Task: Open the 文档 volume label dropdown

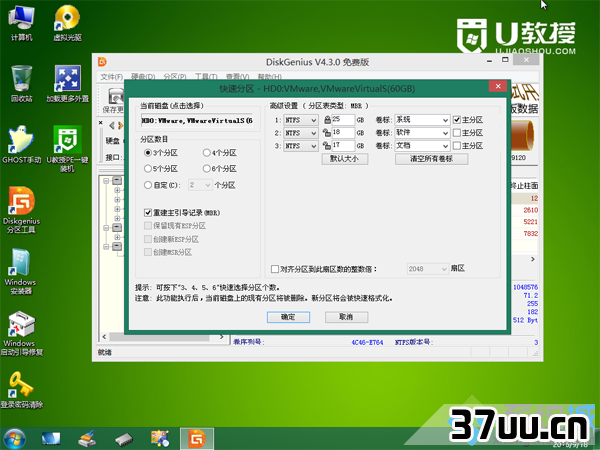Action: (422, 146)
